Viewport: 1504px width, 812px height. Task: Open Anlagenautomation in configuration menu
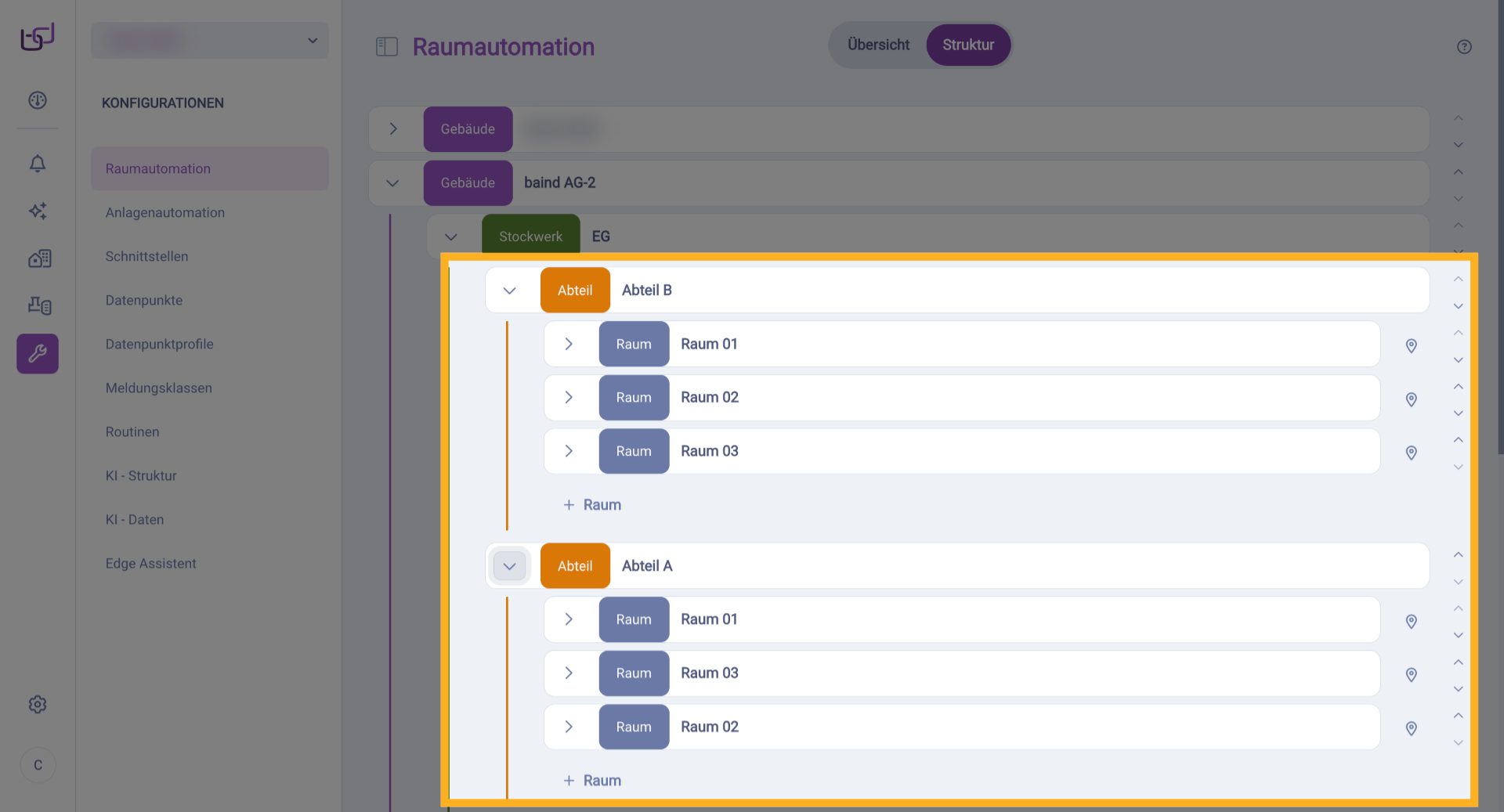coord(165,213)
